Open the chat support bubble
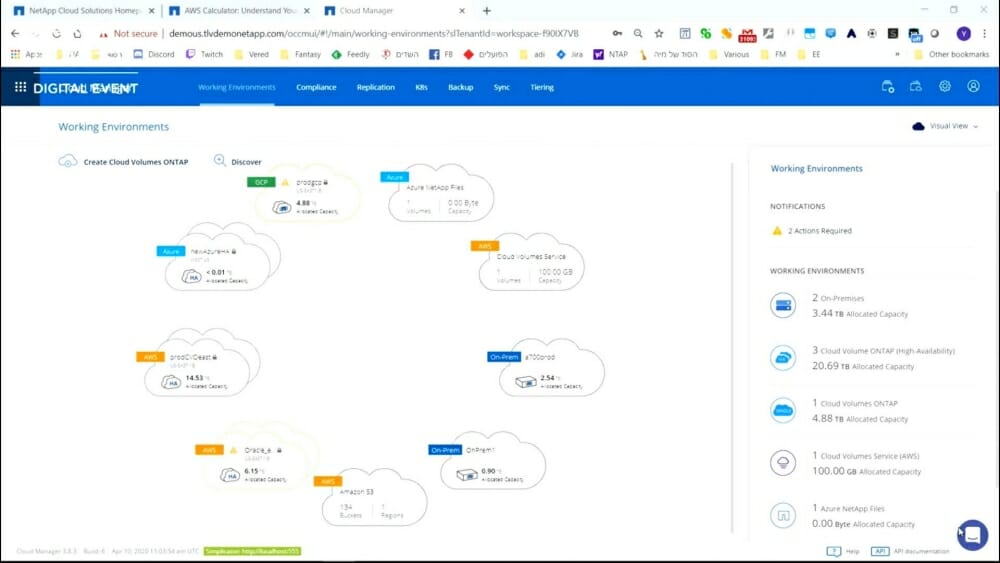The height and width of the screenshot is (563, 1000). (x=973, y=535)
